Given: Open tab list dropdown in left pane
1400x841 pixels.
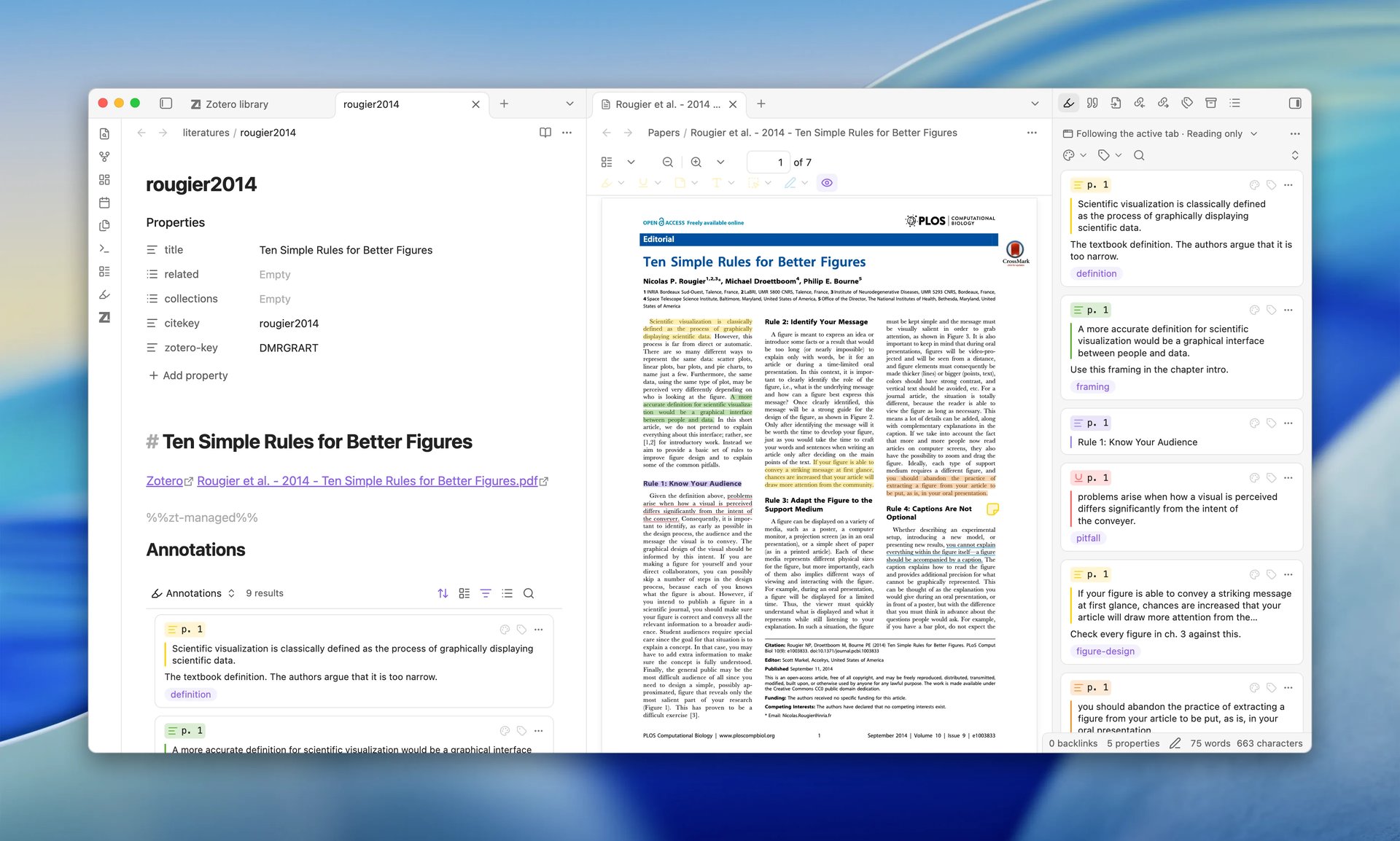Looking at the screenshot, I should [x=569, y=103].
